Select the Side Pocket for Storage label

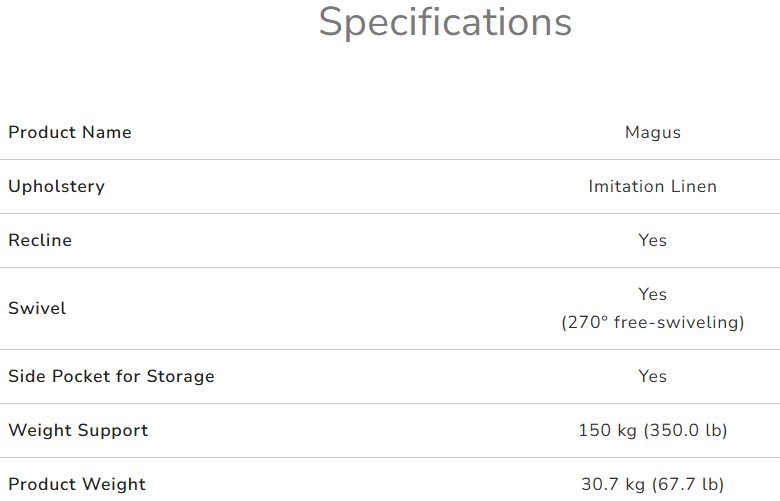pyautogui.click(x=111, y=376)
